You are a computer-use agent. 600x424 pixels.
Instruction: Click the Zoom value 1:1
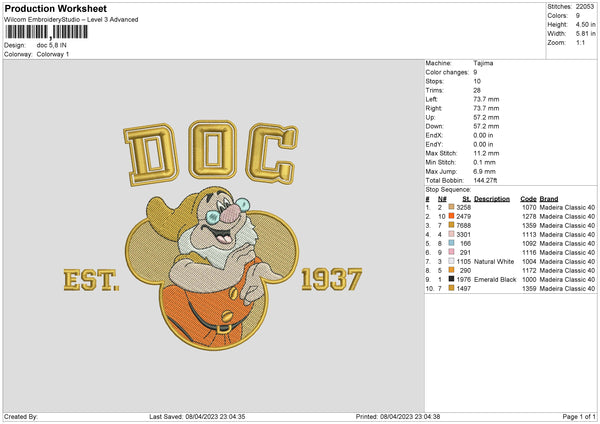tap(580, 42)
